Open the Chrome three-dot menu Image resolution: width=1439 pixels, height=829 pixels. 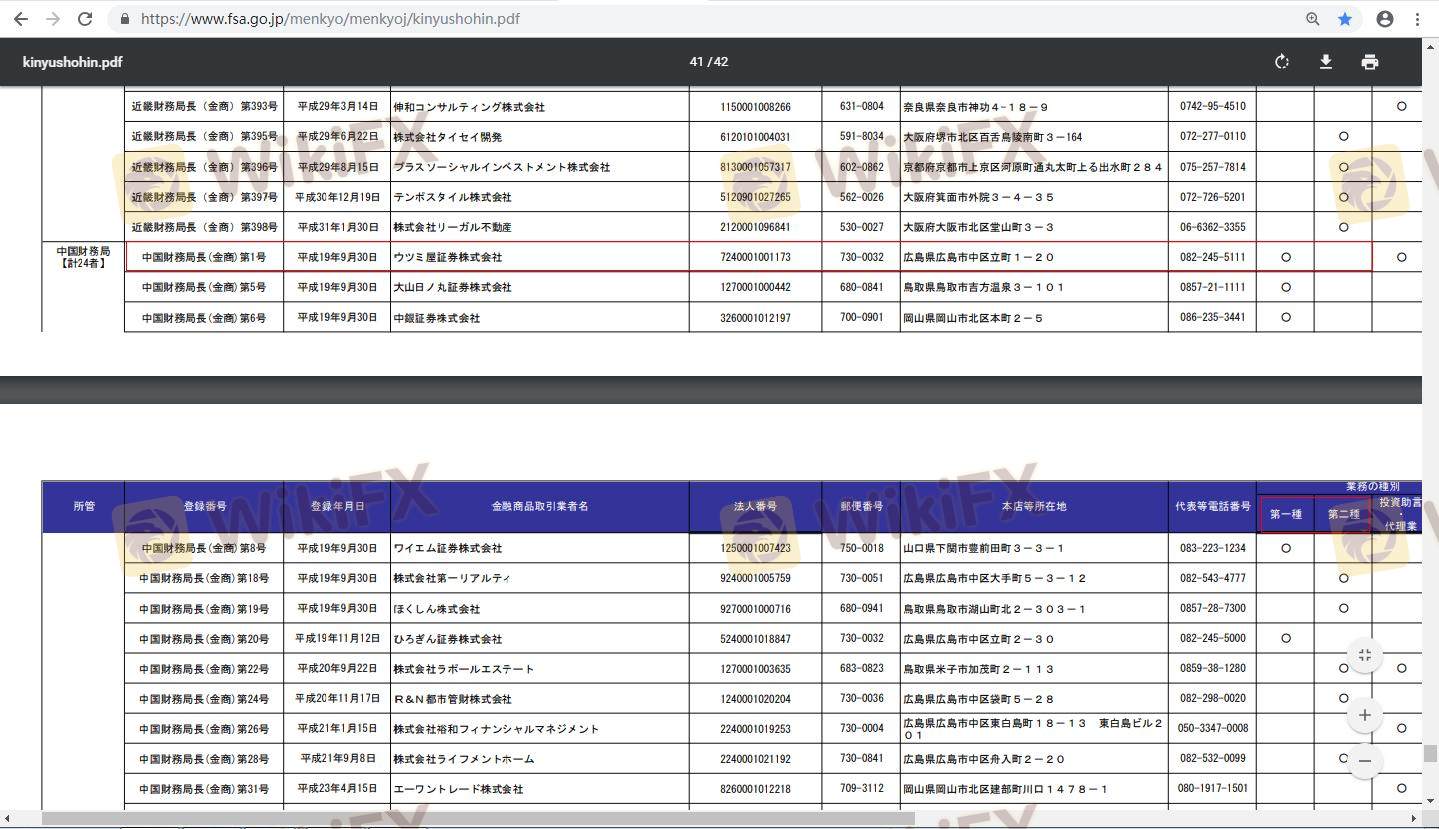(x=1418, y=19)
